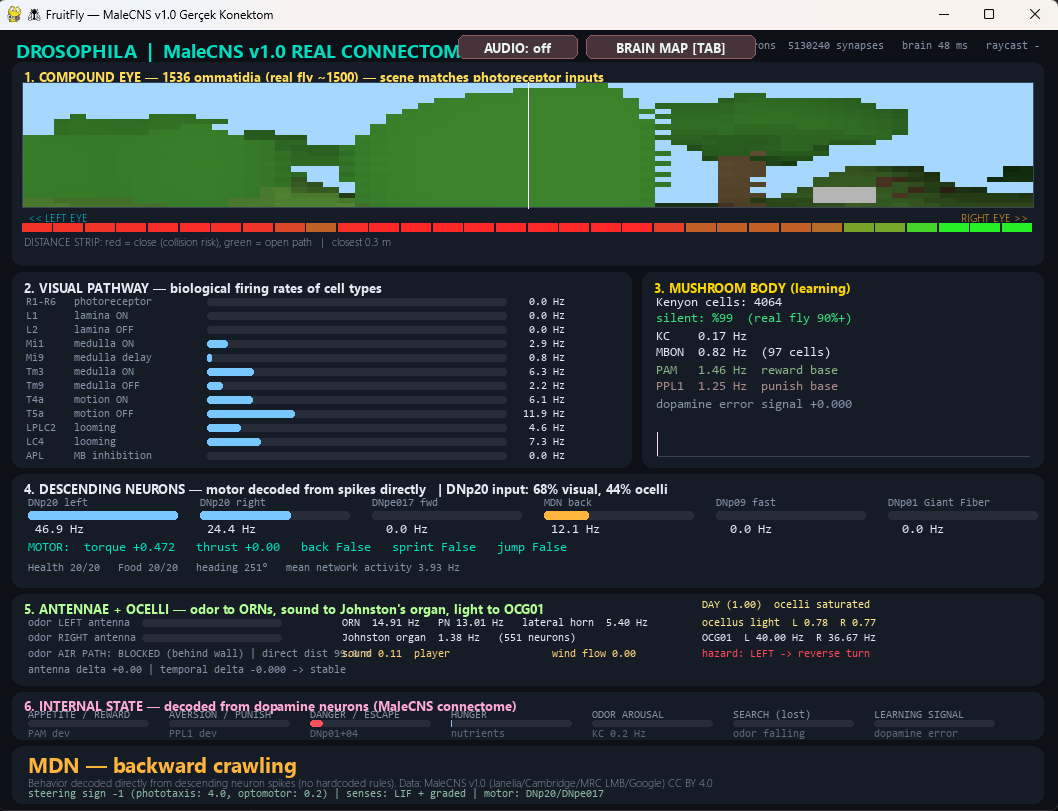This screenshot has height=811, width=1058.
Task: Click the 'dopamine error signal +0.000' text
Action: tap(754, 404)
